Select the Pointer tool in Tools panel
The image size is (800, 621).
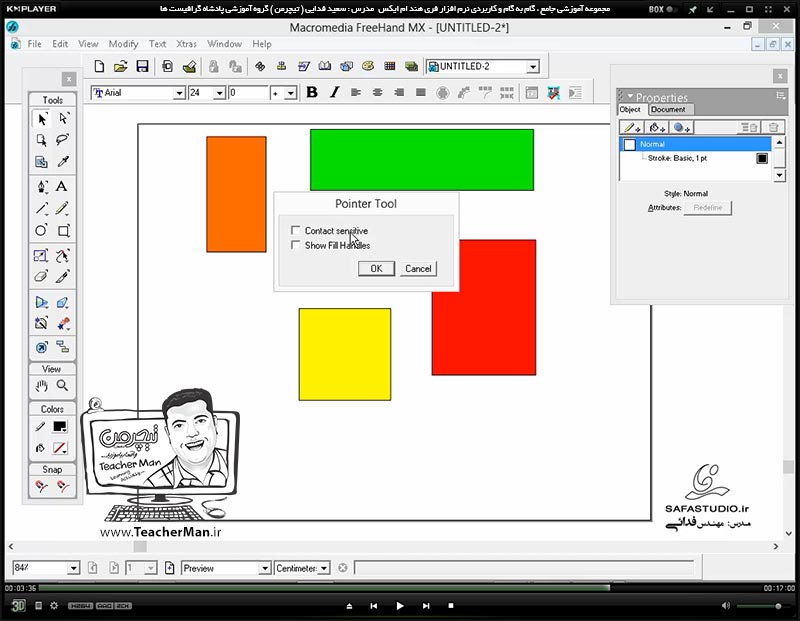coord(42,119)
